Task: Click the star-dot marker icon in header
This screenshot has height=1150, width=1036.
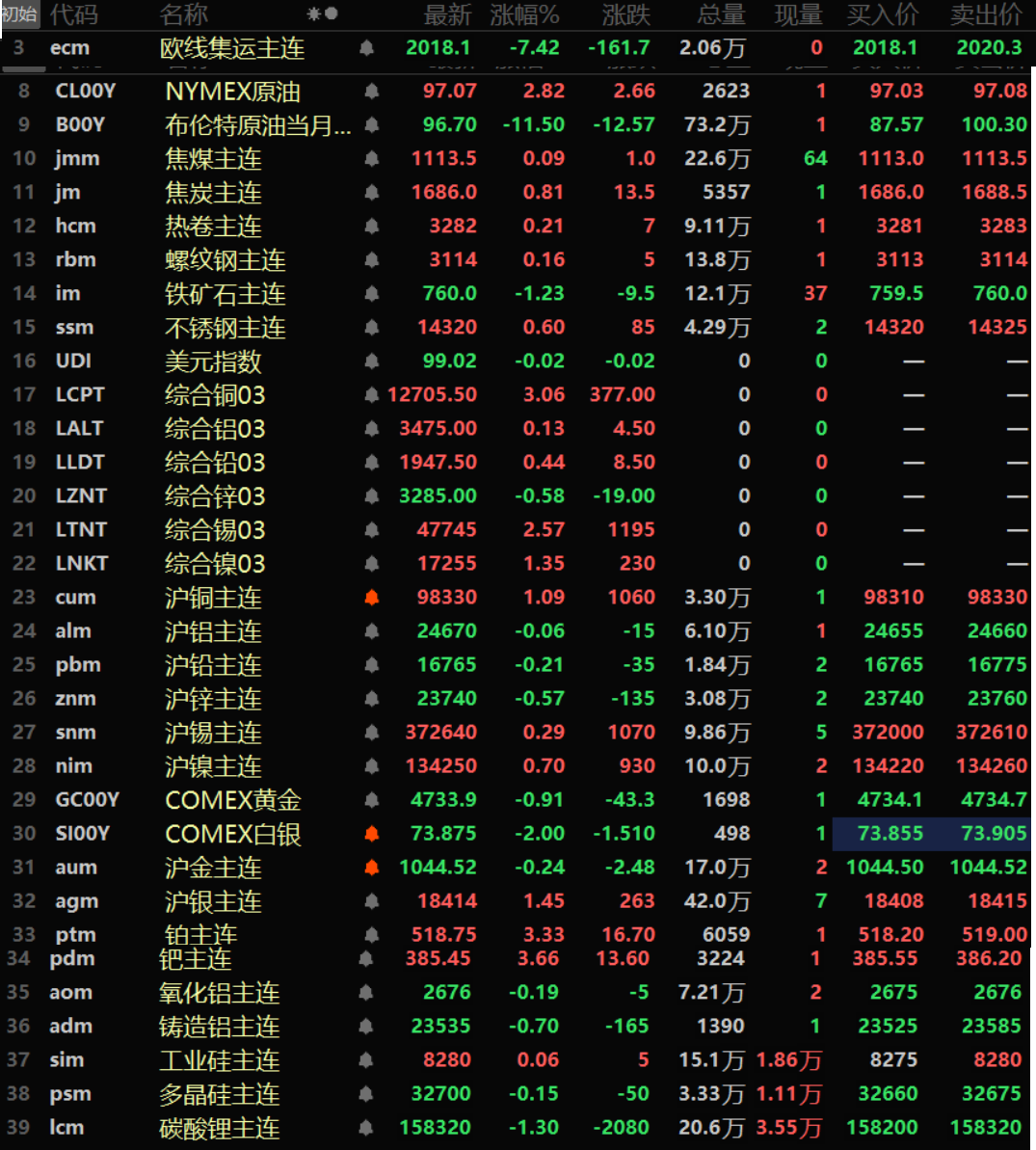Action: 322,14
